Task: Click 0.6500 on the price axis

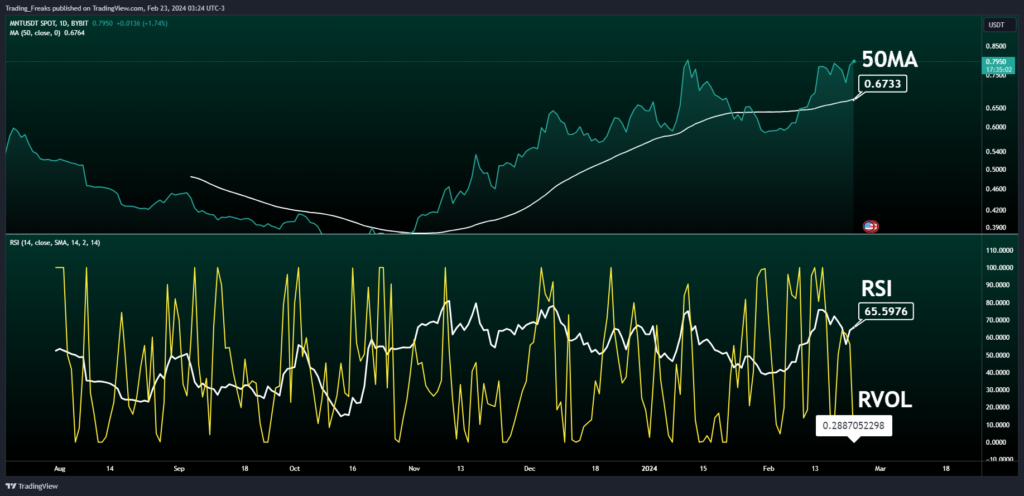Action: [x=997, y=108]
